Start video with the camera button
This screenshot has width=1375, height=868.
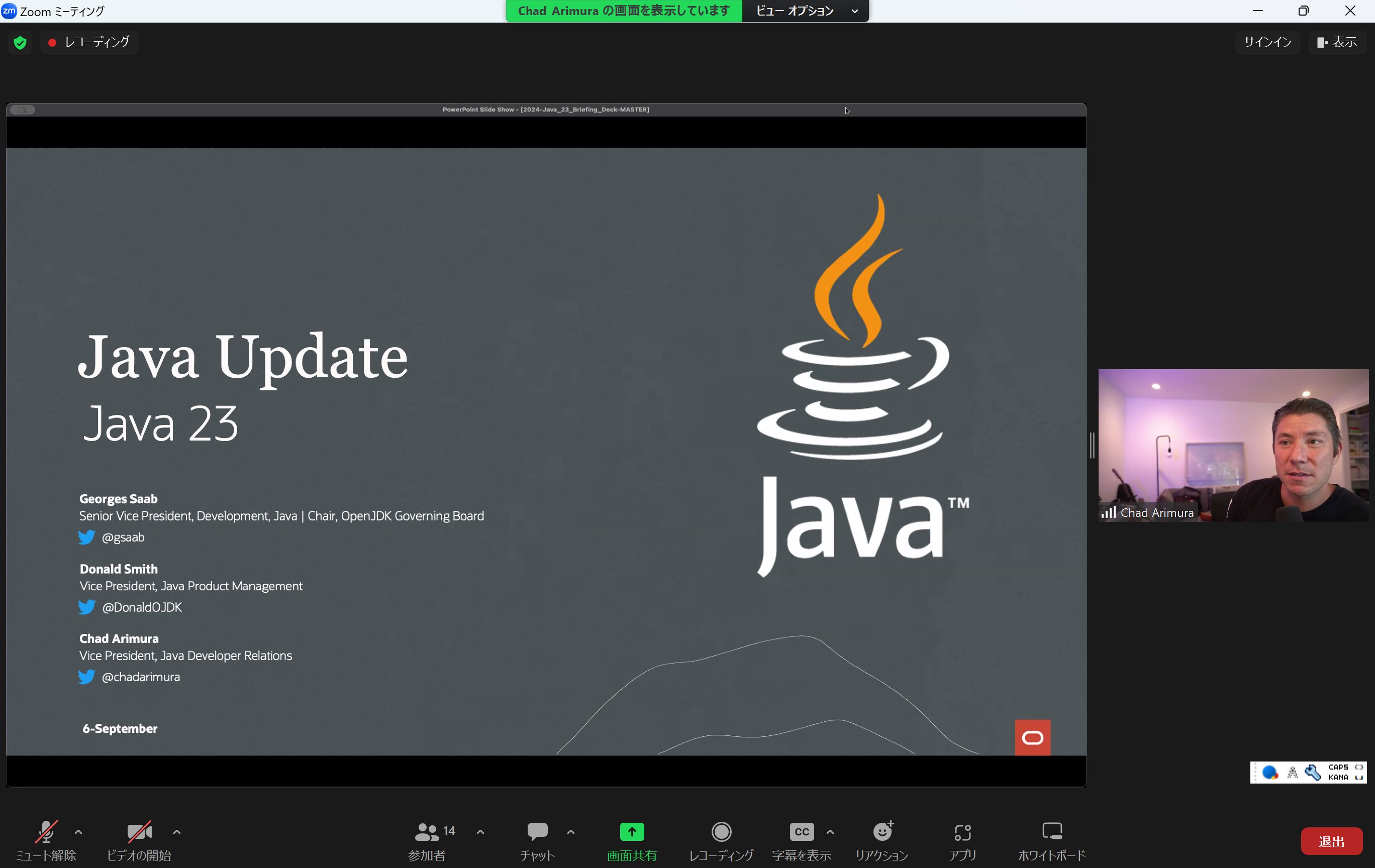tap(139, 840)
